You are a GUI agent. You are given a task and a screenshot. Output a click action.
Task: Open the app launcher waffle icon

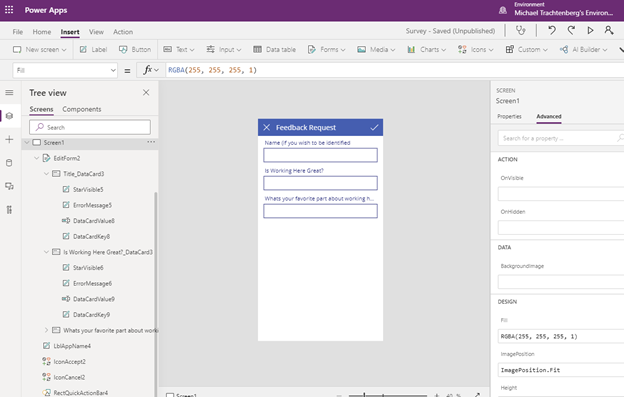(x=9, y=10)
